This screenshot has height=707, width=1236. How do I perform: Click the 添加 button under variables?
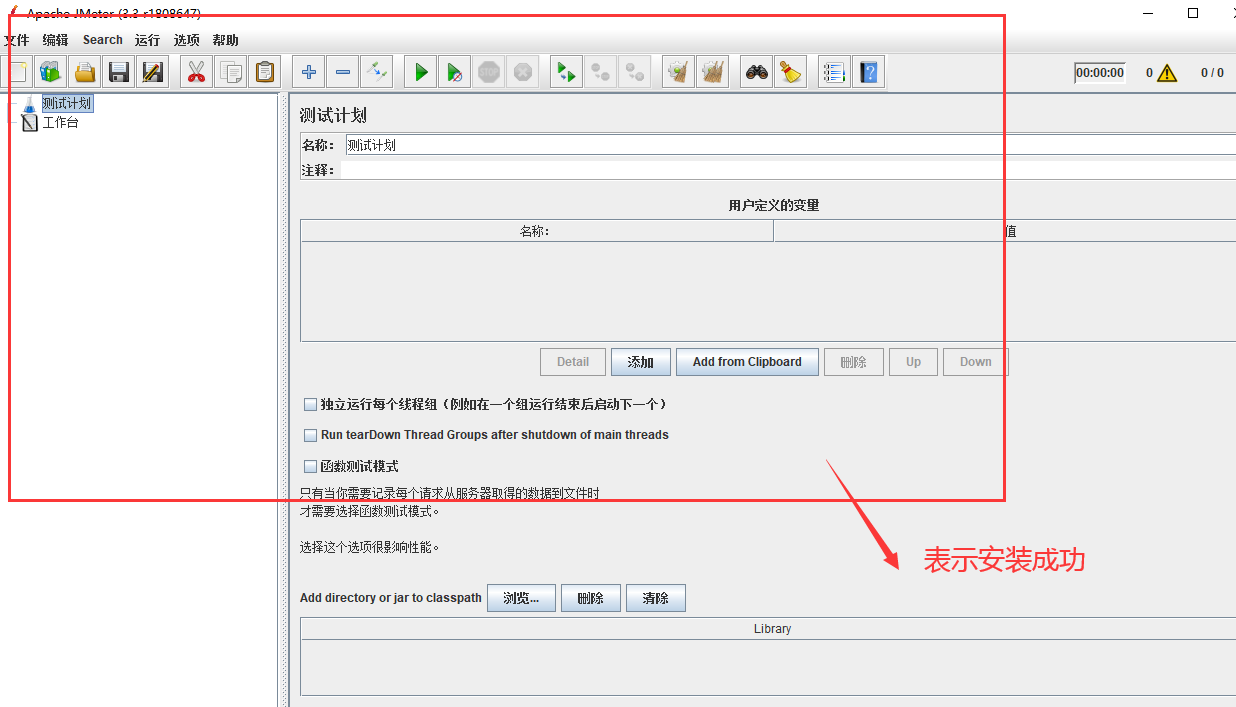click(641, 362)
